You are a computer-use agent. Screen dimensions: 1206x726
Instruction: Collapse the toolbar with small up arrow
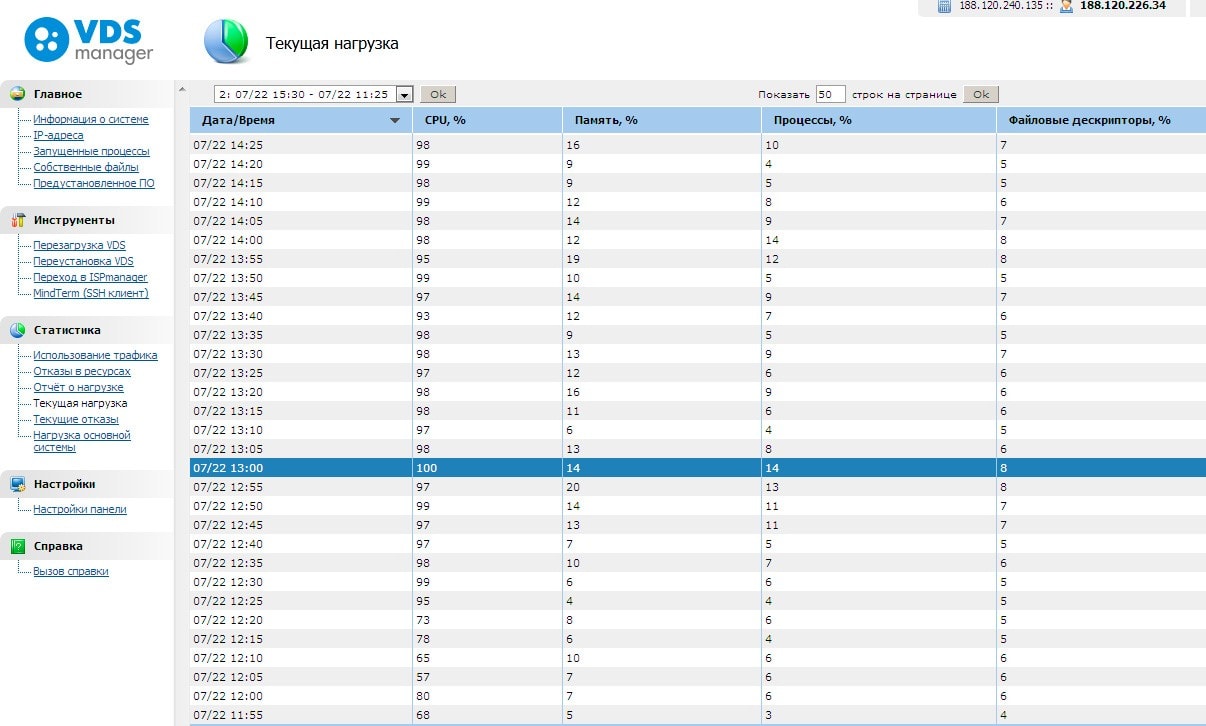[182, 90]
